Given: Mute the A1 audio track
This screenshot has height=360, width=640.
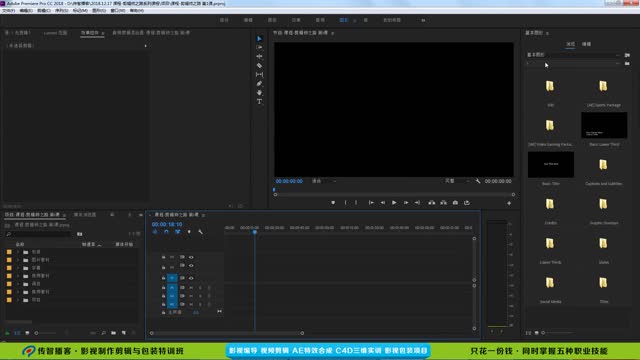Looking at the screenshot, I should coord(191,288).
